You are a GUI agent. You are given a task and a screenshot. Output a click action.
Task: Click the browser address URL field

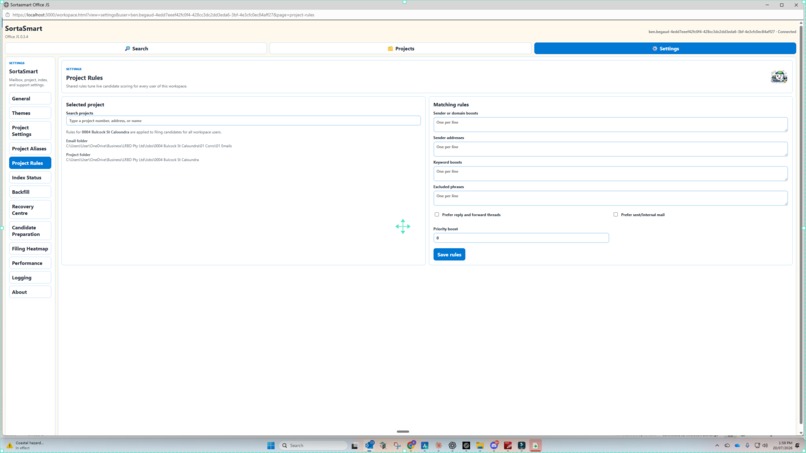(x=163, y=15)
